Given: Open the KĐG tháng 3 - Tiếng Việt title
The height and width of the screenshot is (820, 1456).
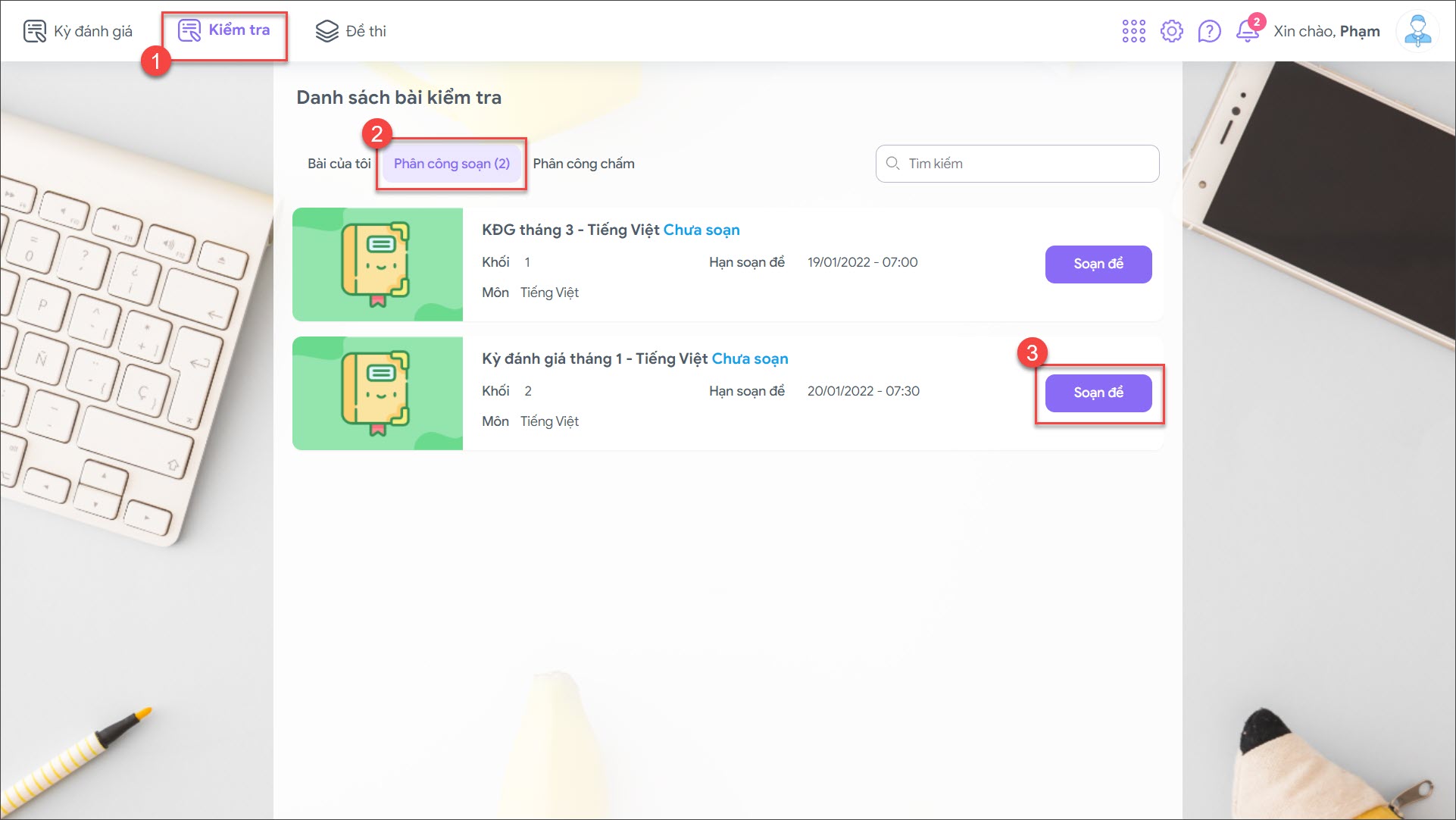Looking at the screenshot, I should pyautogui.click(x=570, y=230).
